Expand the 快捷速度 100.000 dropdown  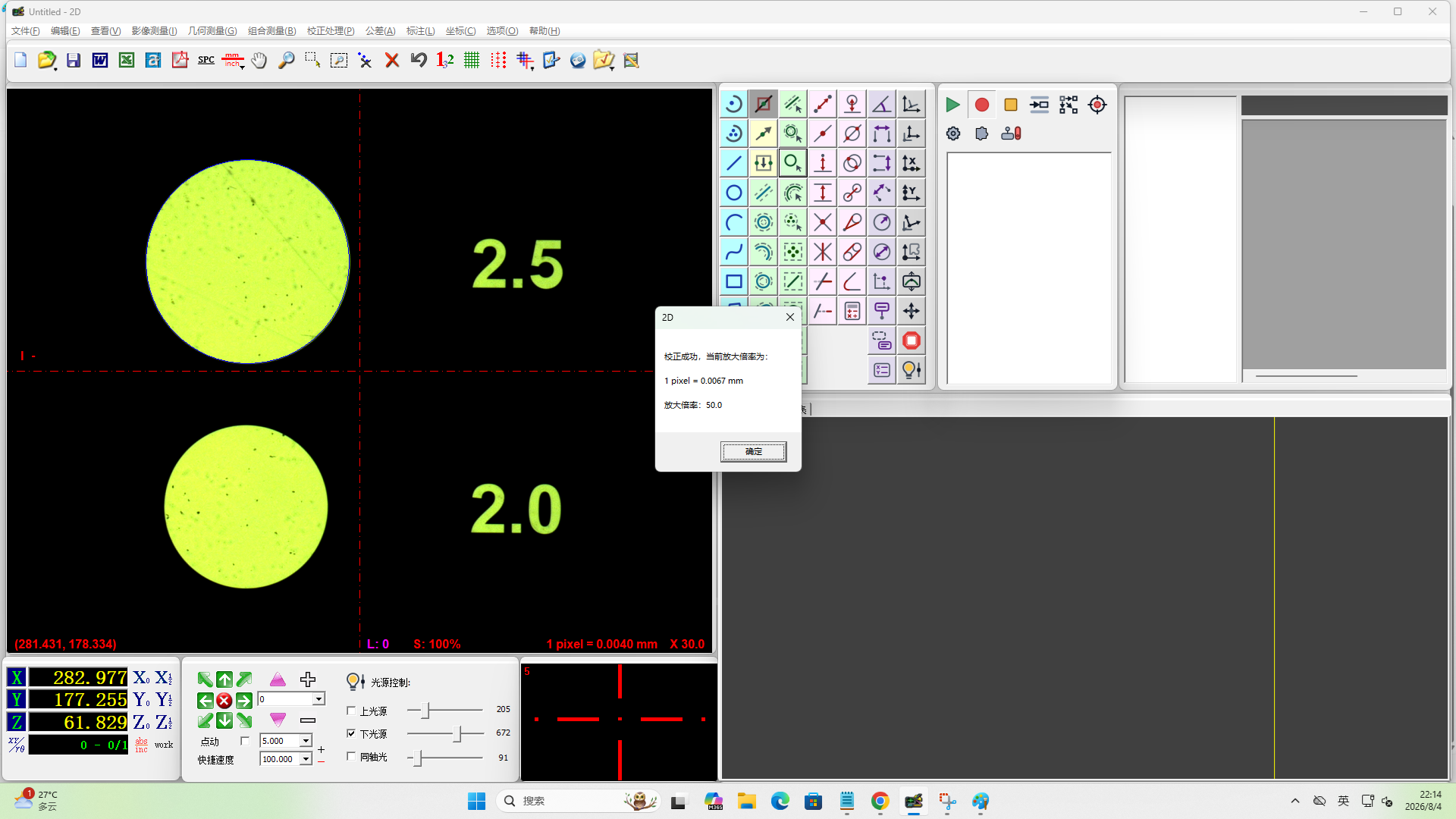pyautogui.click(x=306, y=759)
